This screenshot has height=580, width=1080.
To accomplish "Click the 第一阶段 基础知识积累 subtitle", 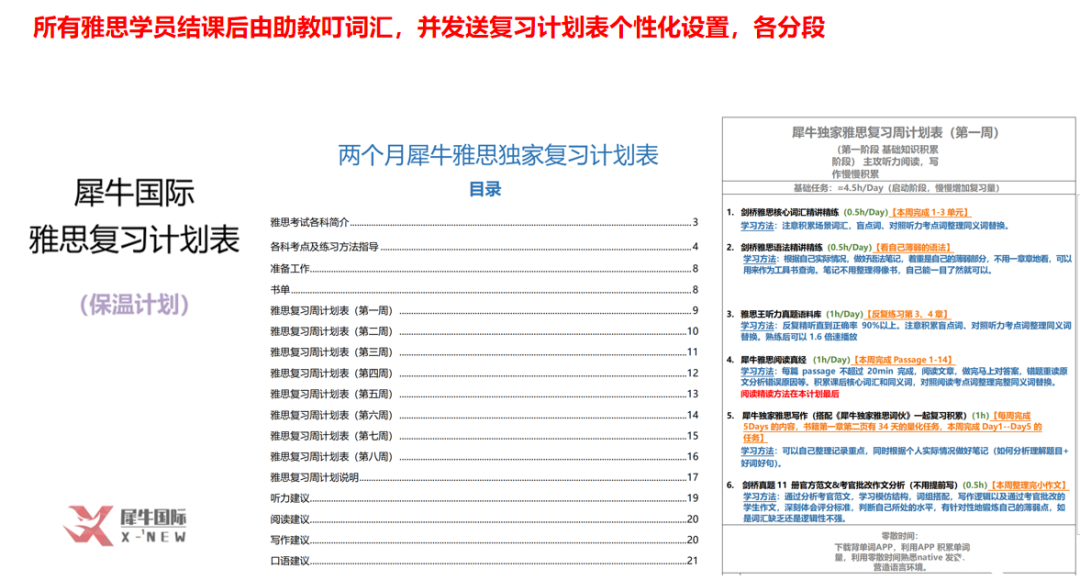I will coord(887,149).
